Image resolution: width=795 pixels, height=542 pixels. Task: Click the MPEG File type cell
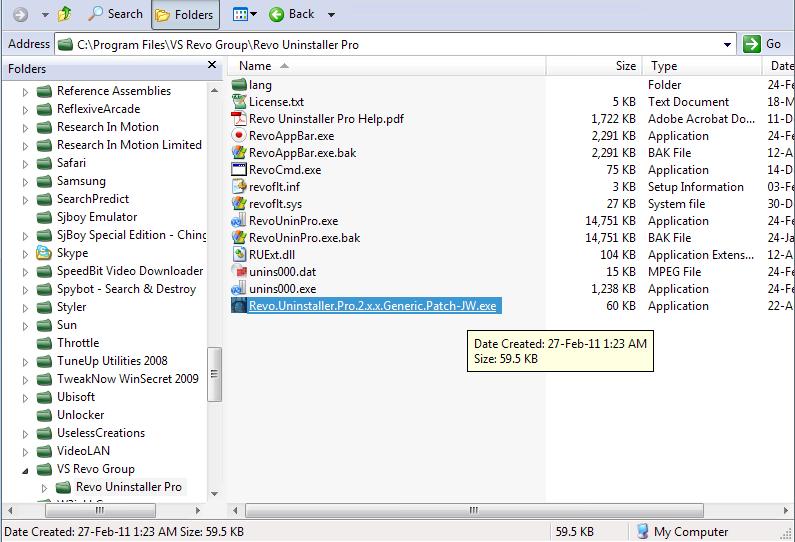tap(674, 272)
